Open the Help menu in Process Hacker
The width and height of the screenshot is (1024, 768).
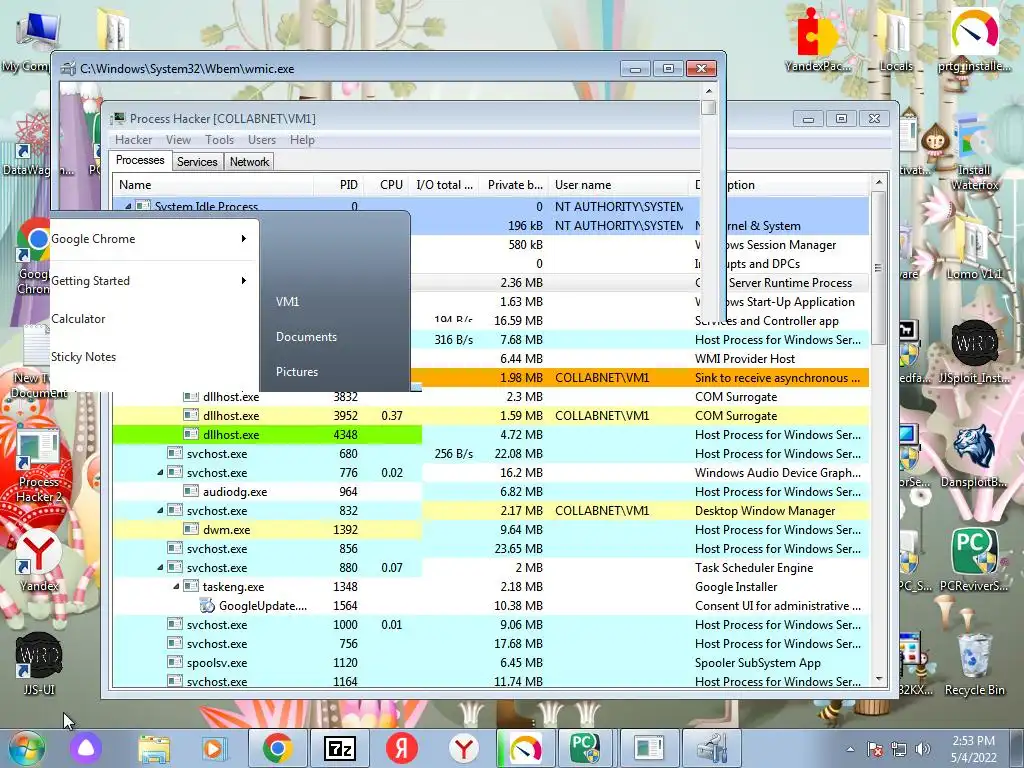pyautogui.click(x=302, y=140)
